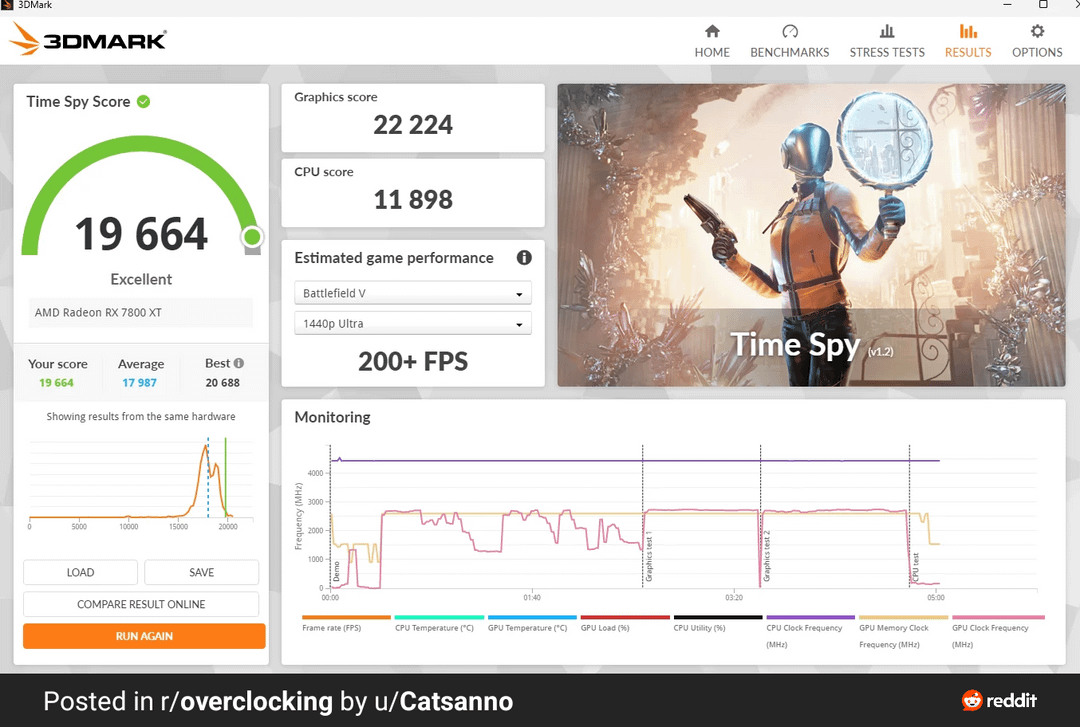1080x727 pixels.
Task: Maximize the 3DMark window
Action: 1043,5
